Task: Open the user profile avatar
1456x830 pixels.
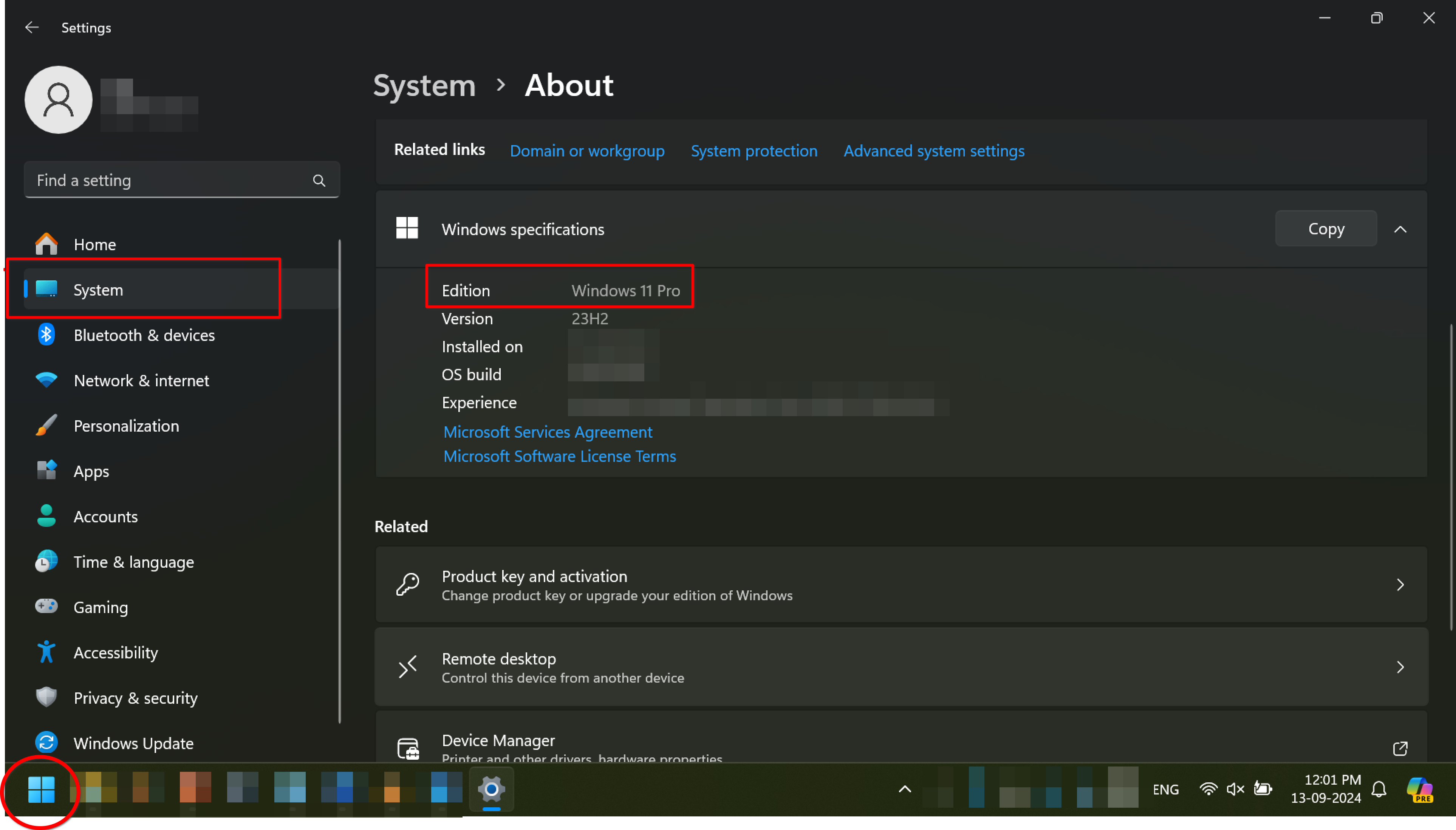Action: pos(58,100)
